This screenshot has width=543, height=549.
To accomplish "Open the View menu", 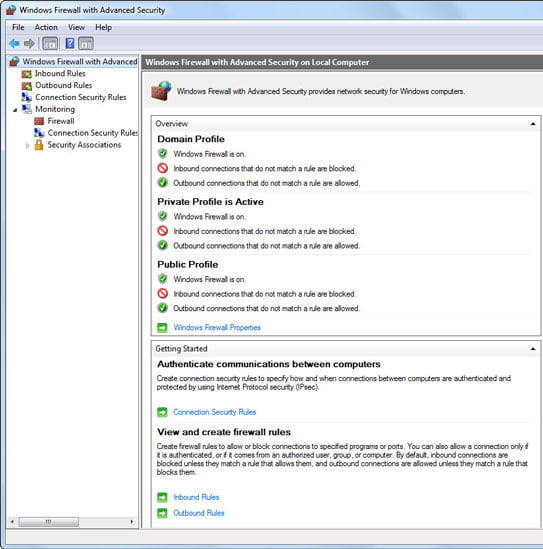I will pos(76,27).
